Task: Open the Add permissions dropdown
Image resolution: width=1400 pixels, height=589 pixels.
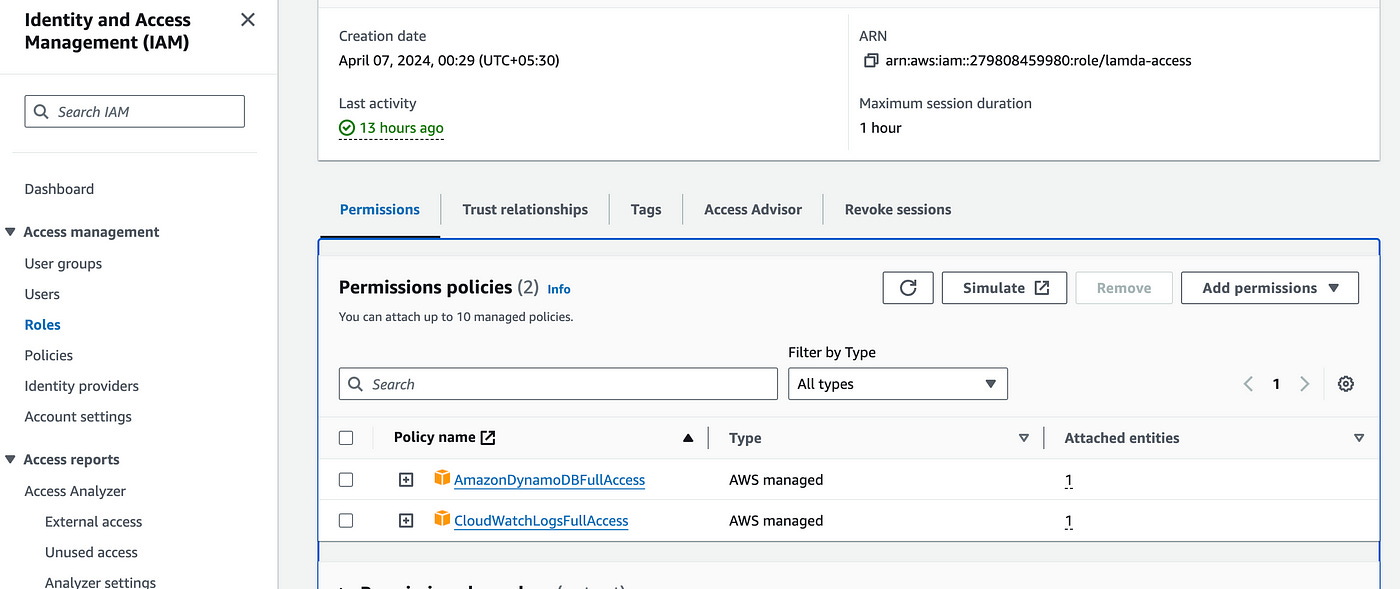Action: click(x=1270, y=288)
